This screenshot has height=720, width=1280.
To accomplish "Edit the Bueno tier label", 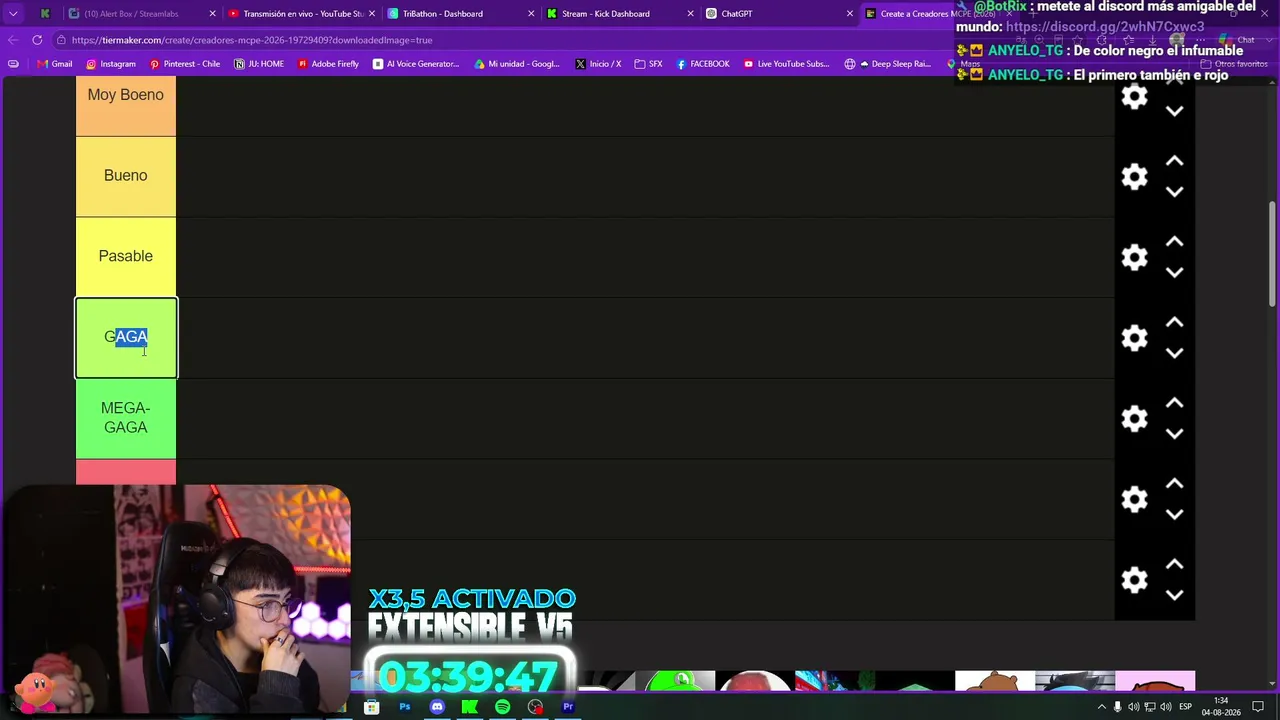I will point(126,175).
